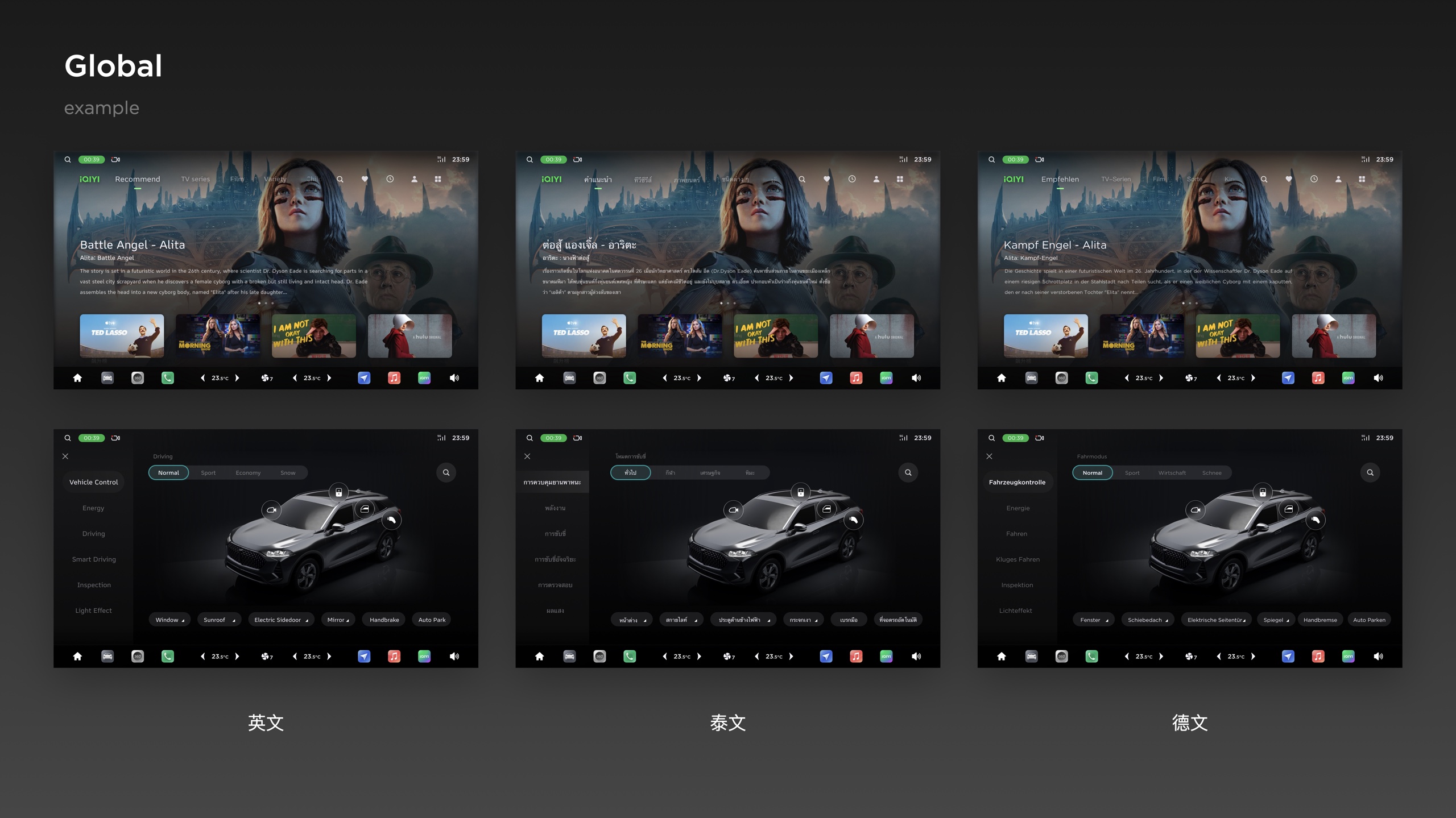The width and height of the screenshot is (1456, 818).
Task: Open Energy in the Vehicle Control sidebar
Action: point(93,508)
